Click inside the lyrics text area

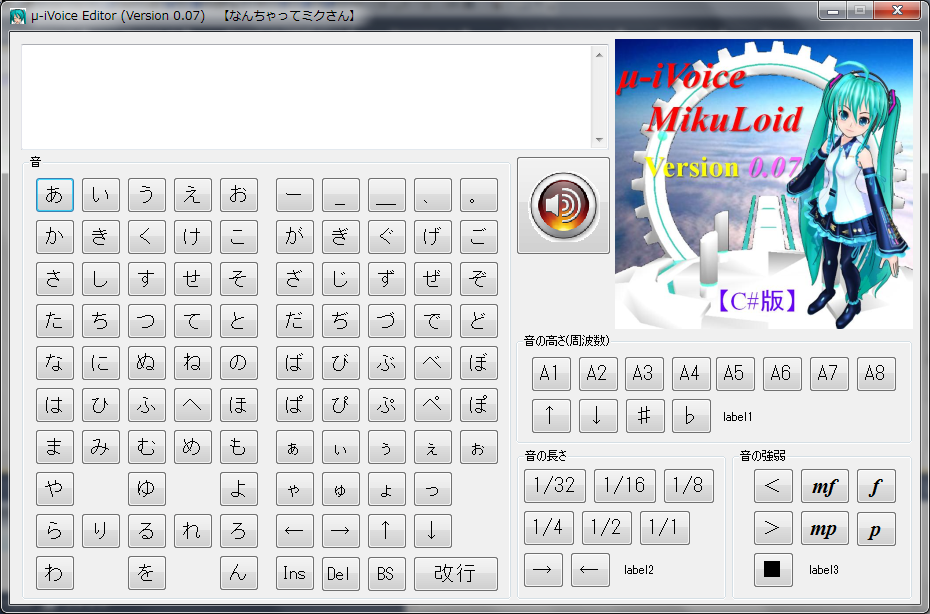307,97
